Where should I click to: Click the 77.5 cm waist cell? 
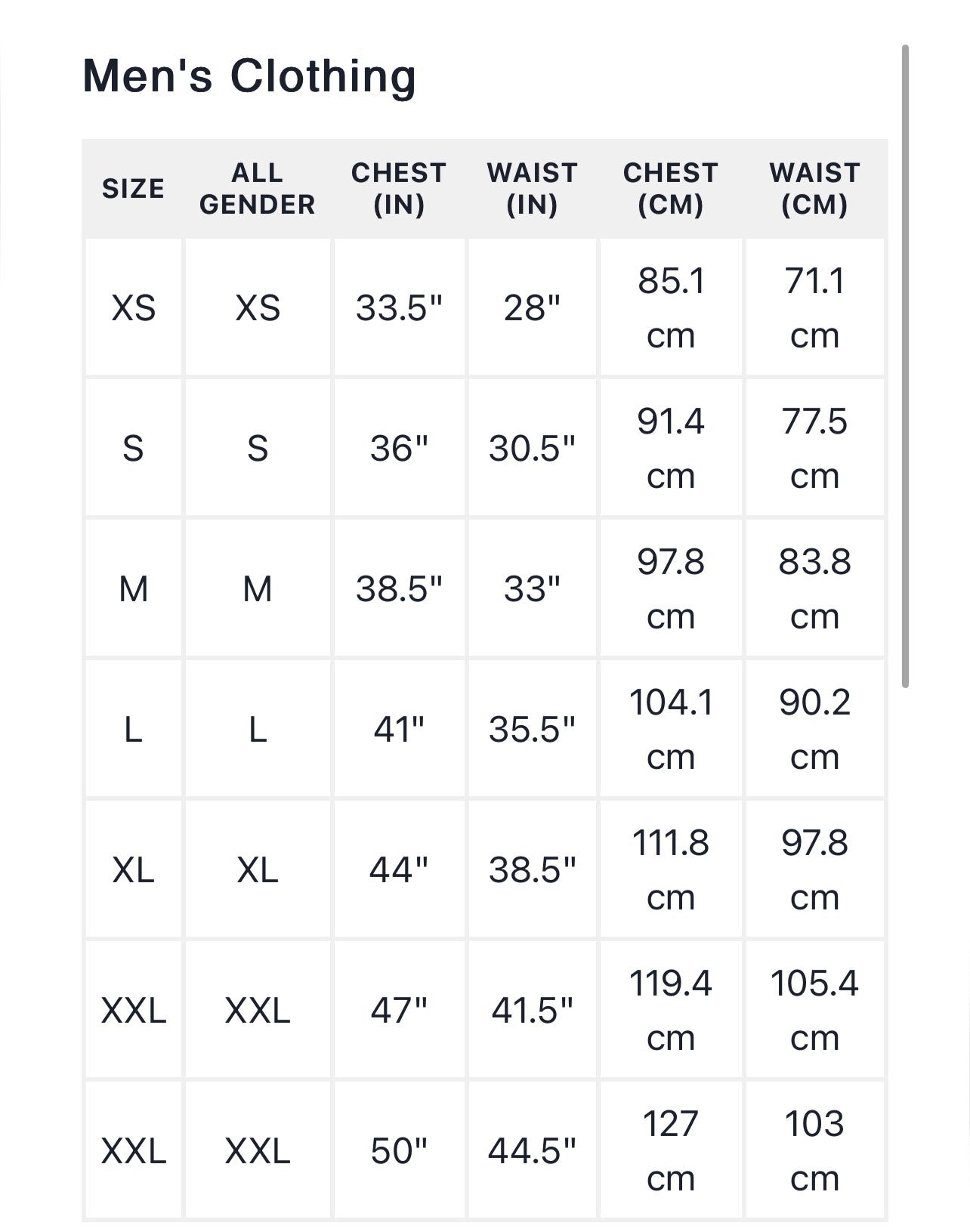click(814, 449)
